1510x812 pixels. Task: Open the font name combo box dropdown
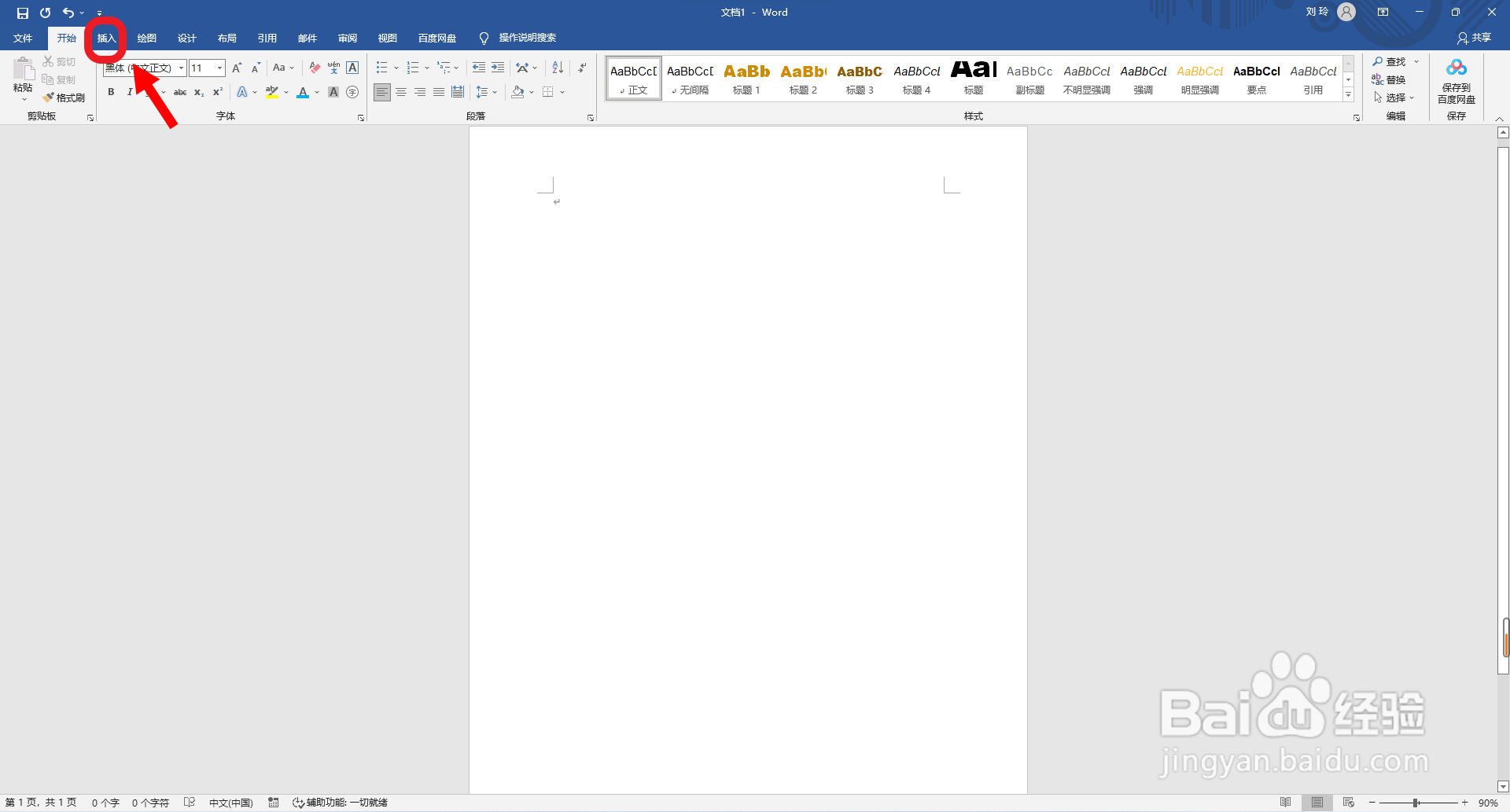pyautogui.click(x=181, y=68)
